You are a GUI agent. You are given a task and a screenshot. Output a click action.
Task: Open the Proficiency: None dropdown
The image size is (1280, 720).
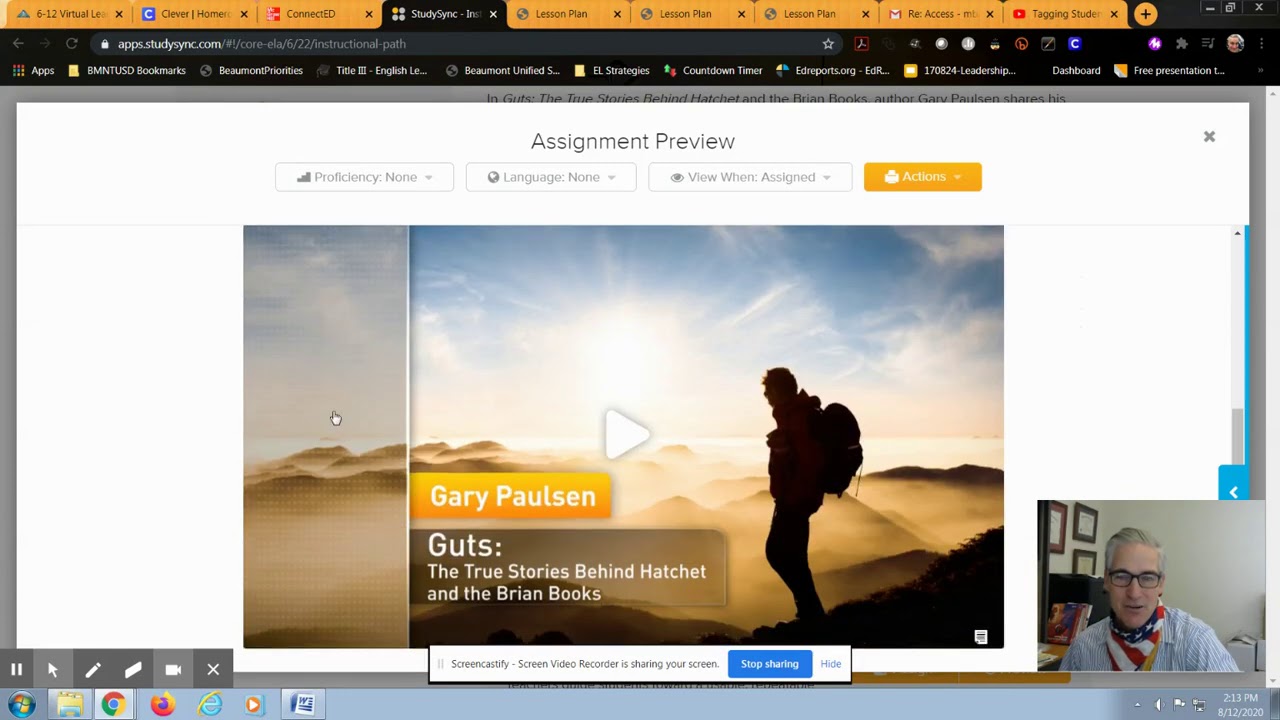point(364,177)
